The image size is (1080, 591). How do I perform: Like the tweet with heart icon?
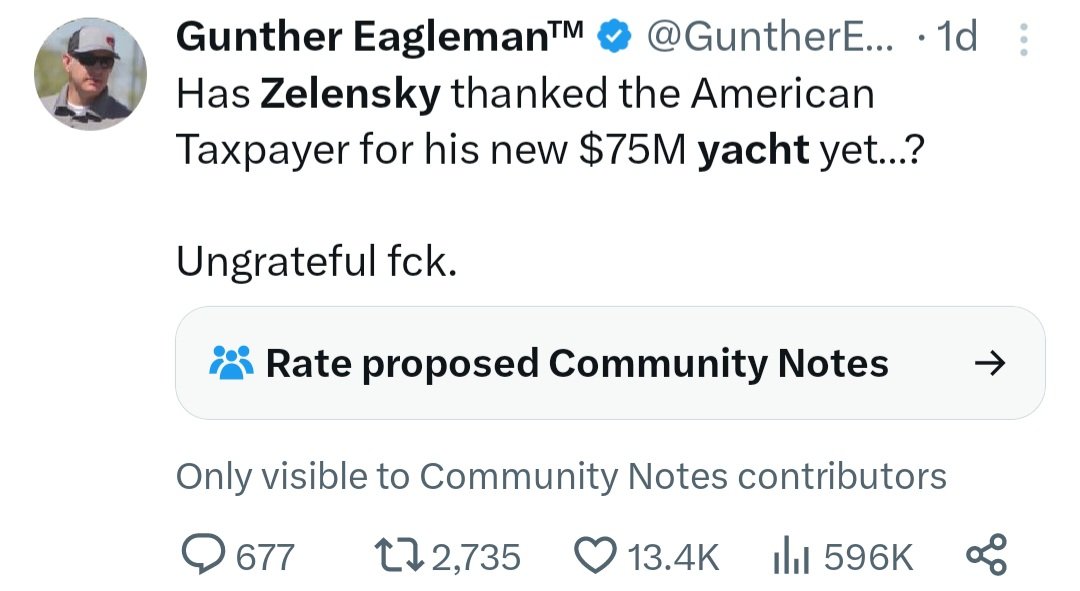[x=596, y=555]
